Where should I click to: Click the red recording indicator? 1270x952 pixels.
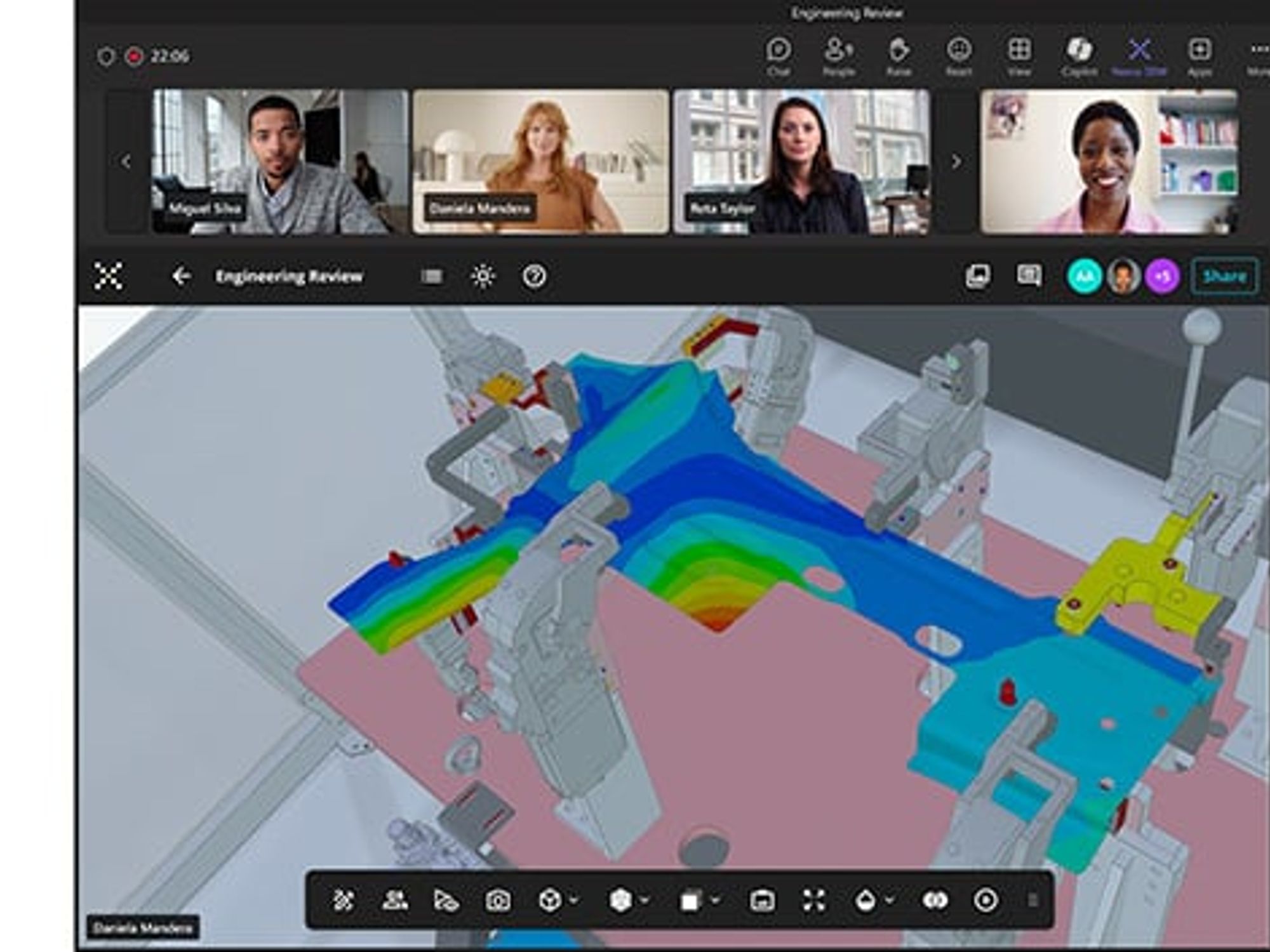134,56
